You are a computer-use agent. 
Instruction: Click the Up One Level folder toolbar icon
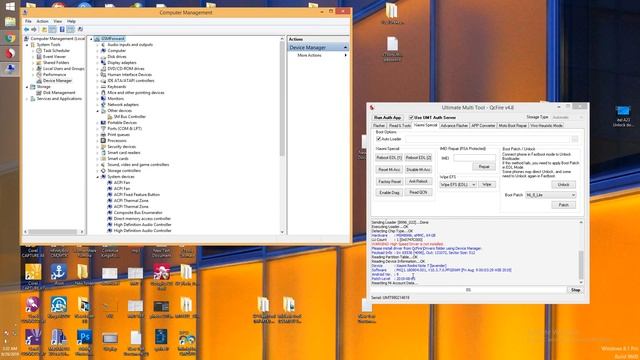pyautogui.click(x=44, y=29)
